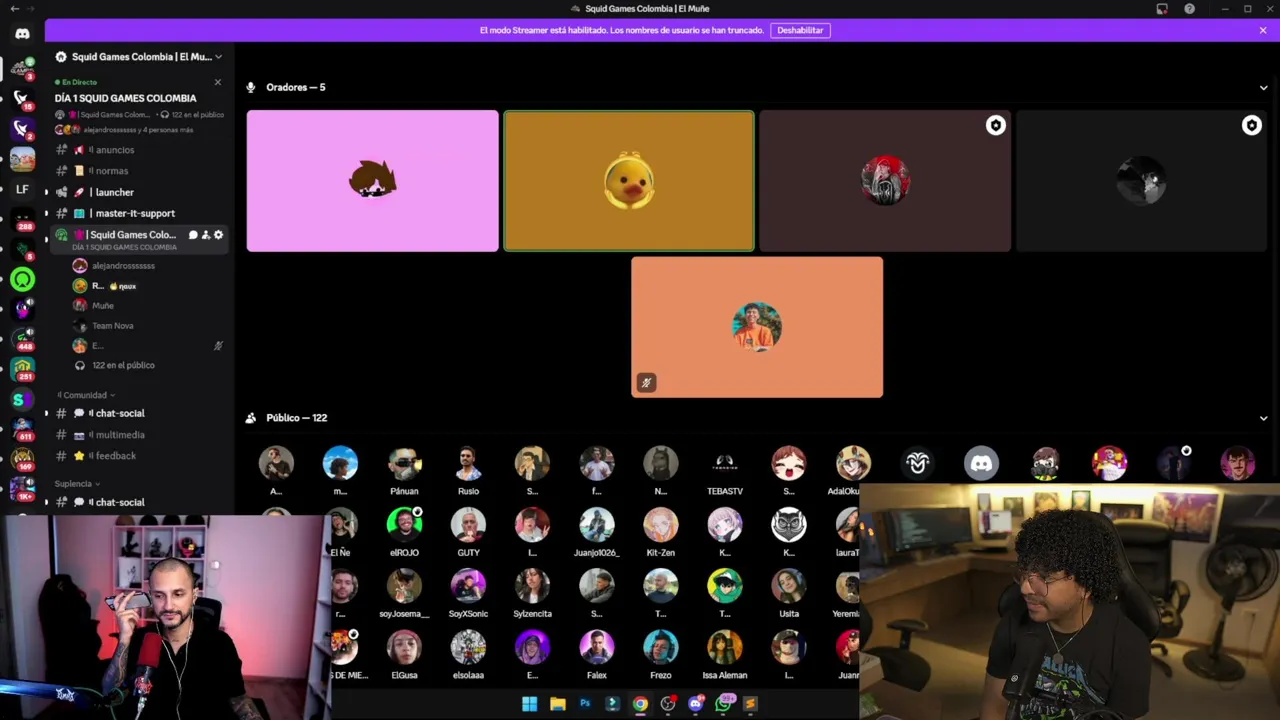Open Photoshop from taskbar
1280x720 pixels.
tap(585, 704)
